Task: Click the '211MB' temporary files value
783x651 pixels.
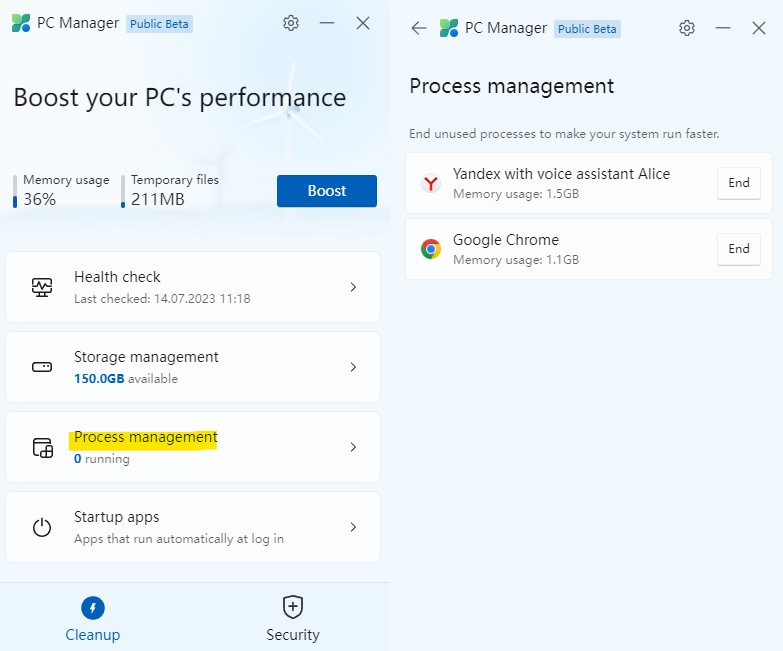Action: [158, 199]
